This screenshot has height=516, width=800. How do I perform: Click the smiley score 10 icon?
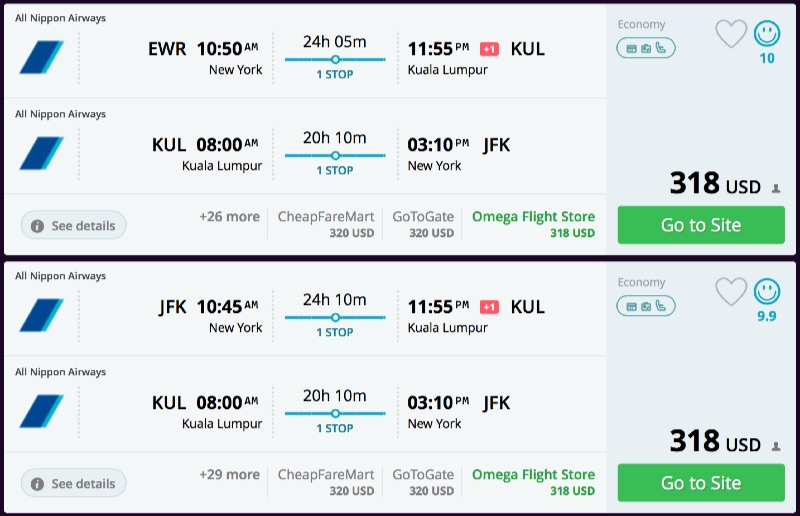(x=767, y=34)
